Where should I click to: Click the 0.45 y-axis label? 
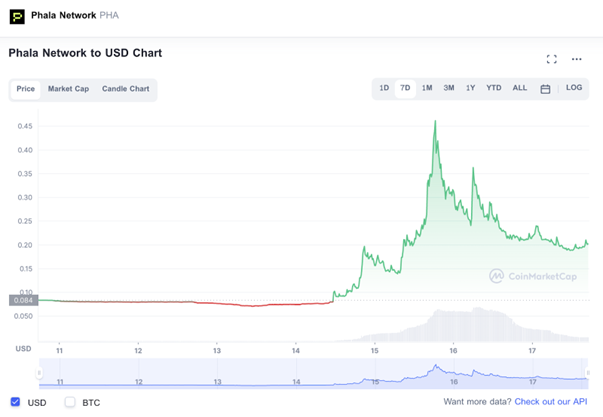tap(25, 126)
